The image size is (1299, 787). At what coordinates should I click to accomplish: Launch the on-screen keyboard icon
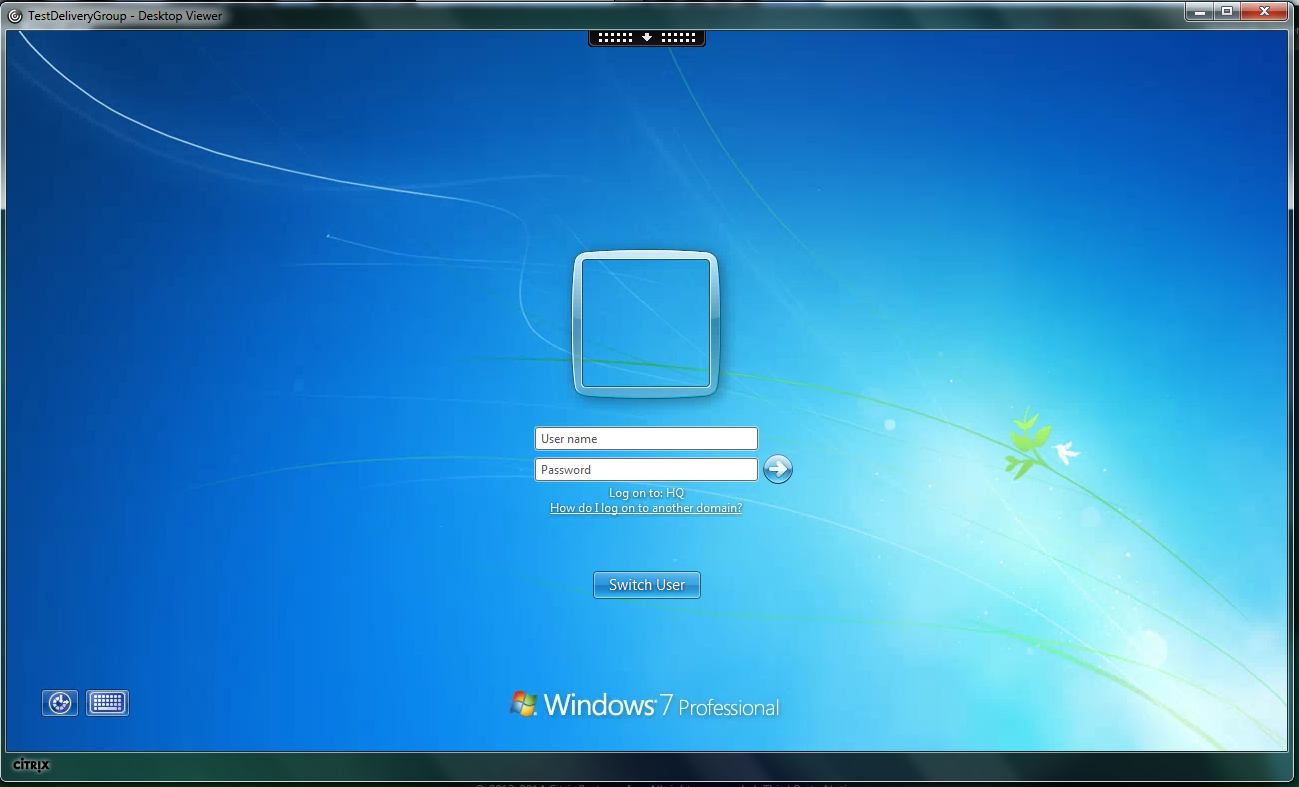tap(107, 702)
